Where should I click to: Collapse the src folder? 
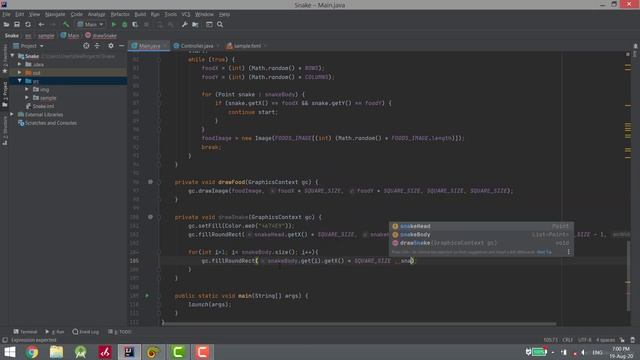20,81
